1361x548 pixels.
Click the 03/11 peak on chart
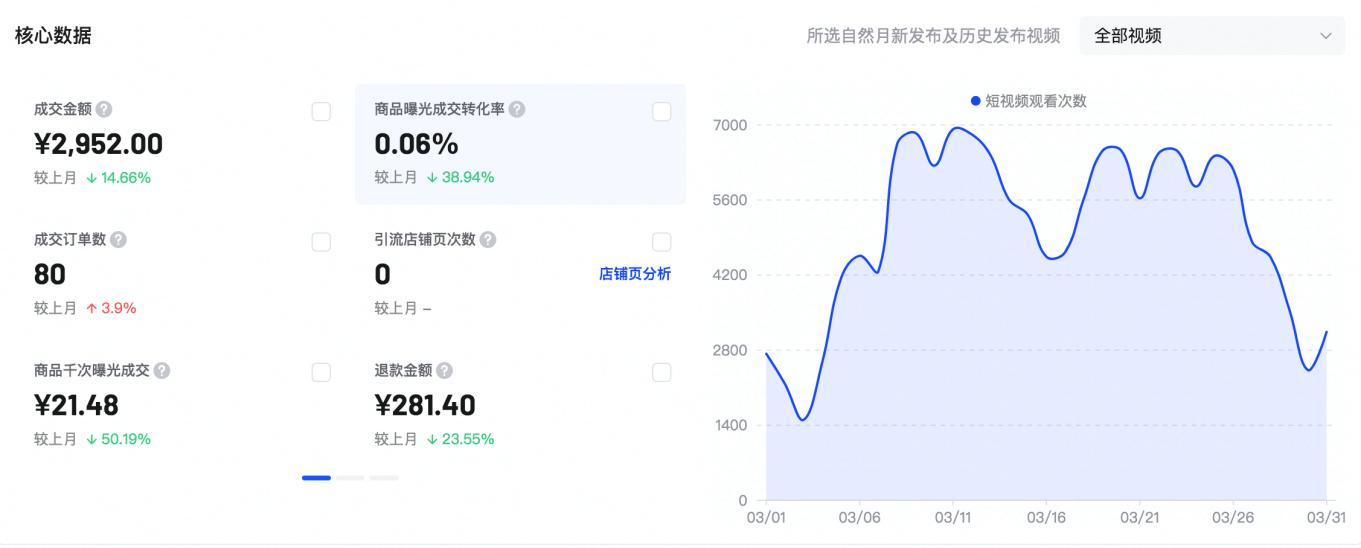pyautogui.click(x=955, y=128)
